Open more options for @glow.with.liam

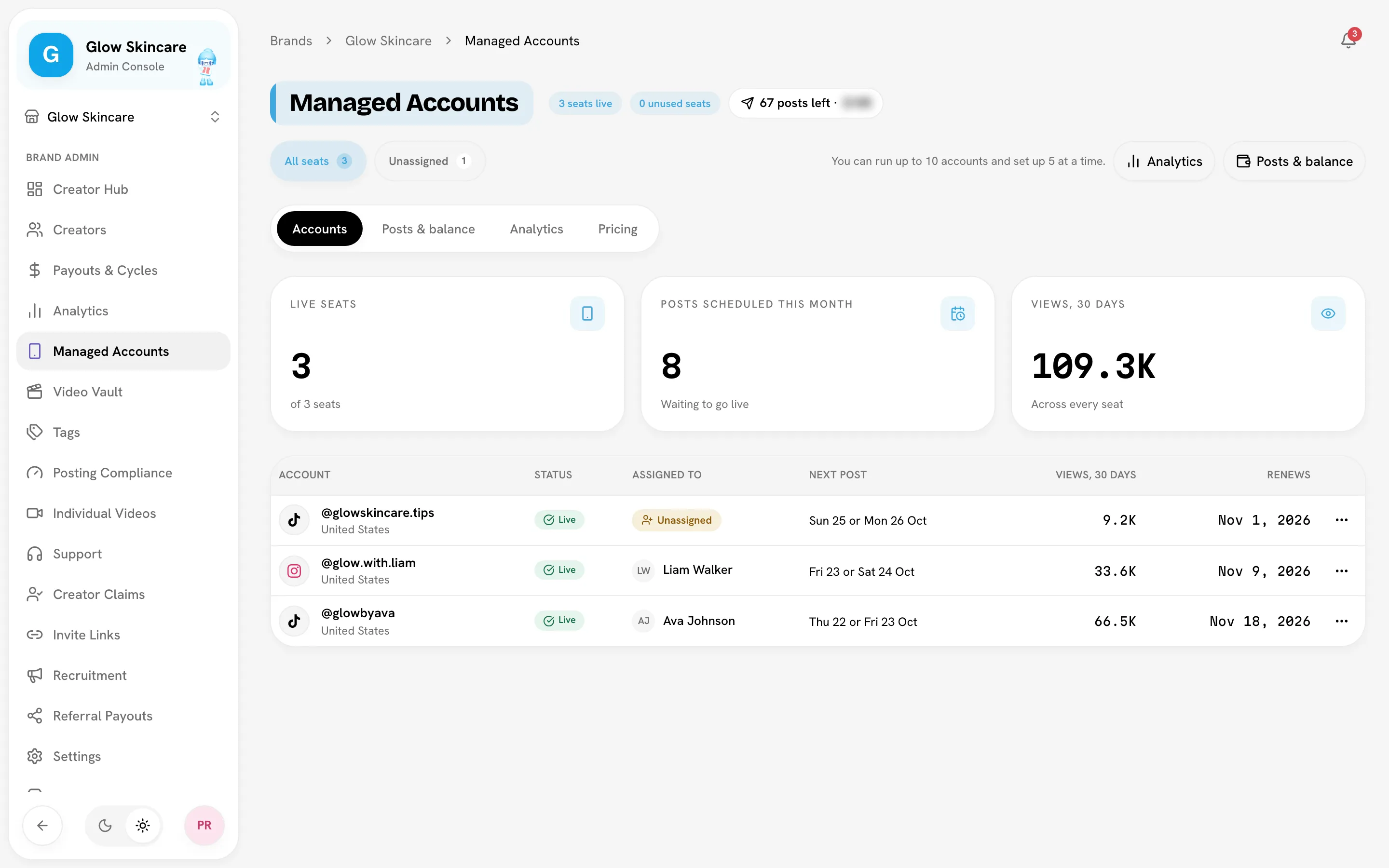[1341, 570]
